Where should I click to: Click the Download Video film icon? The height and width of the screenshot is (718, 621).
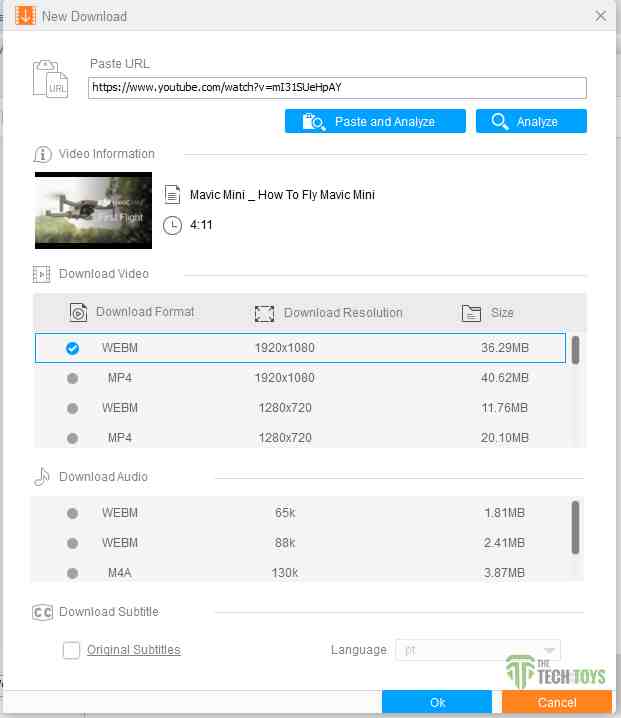click(x=42, y=274)
